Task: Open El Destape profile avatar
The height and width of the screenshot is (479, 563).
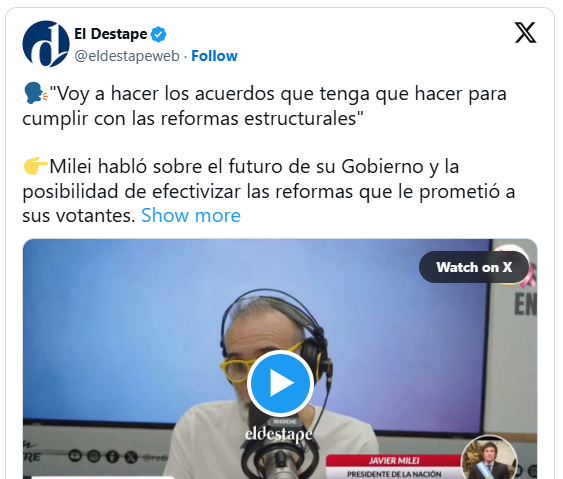Action: (x=46, y=44)
